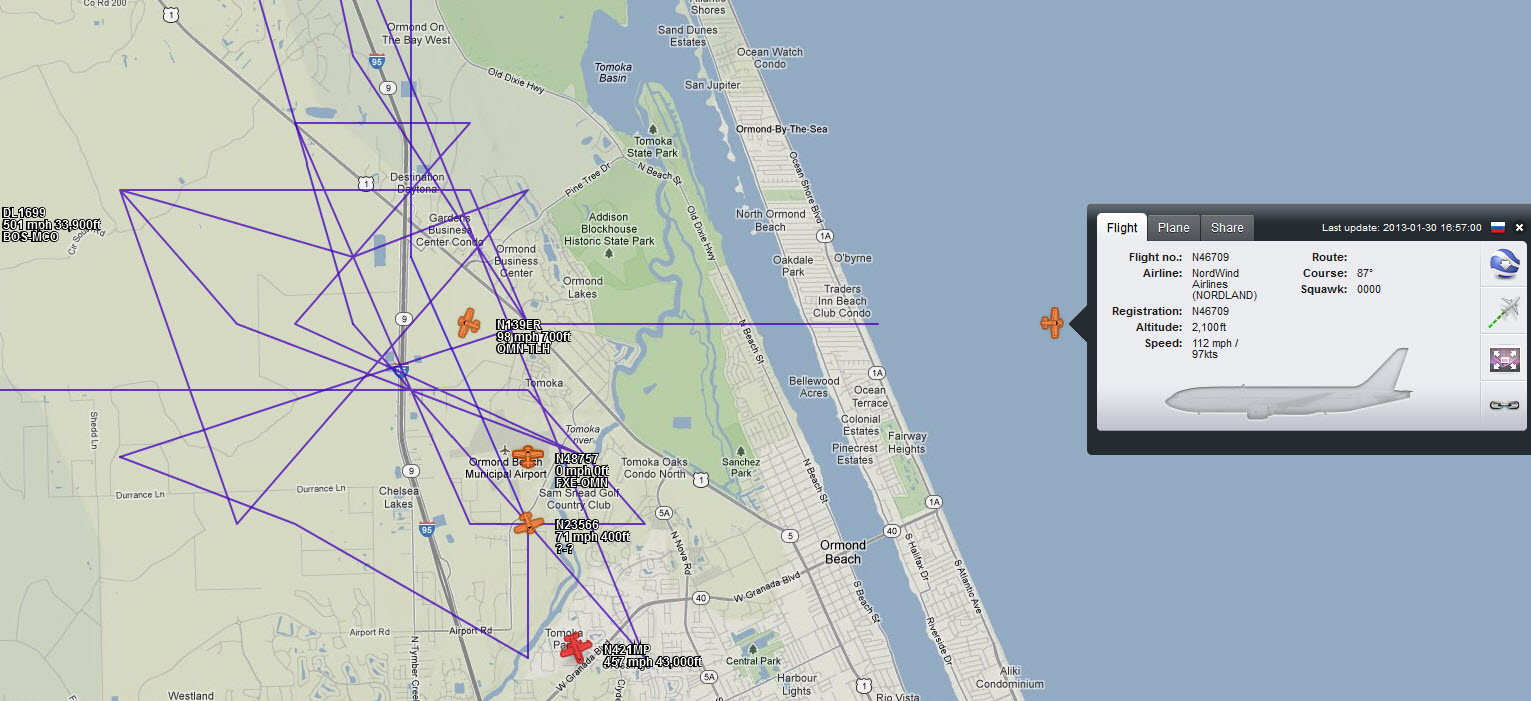Select the orange N139ER aircraft icon

click(x=468, y=323)
